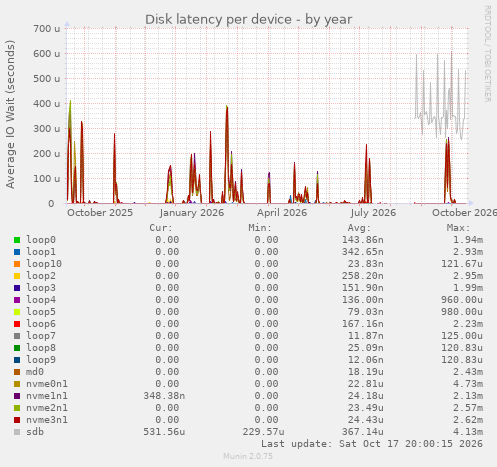
Task: Click the sdb average value 367.14u
Action: tap(363, 432)
